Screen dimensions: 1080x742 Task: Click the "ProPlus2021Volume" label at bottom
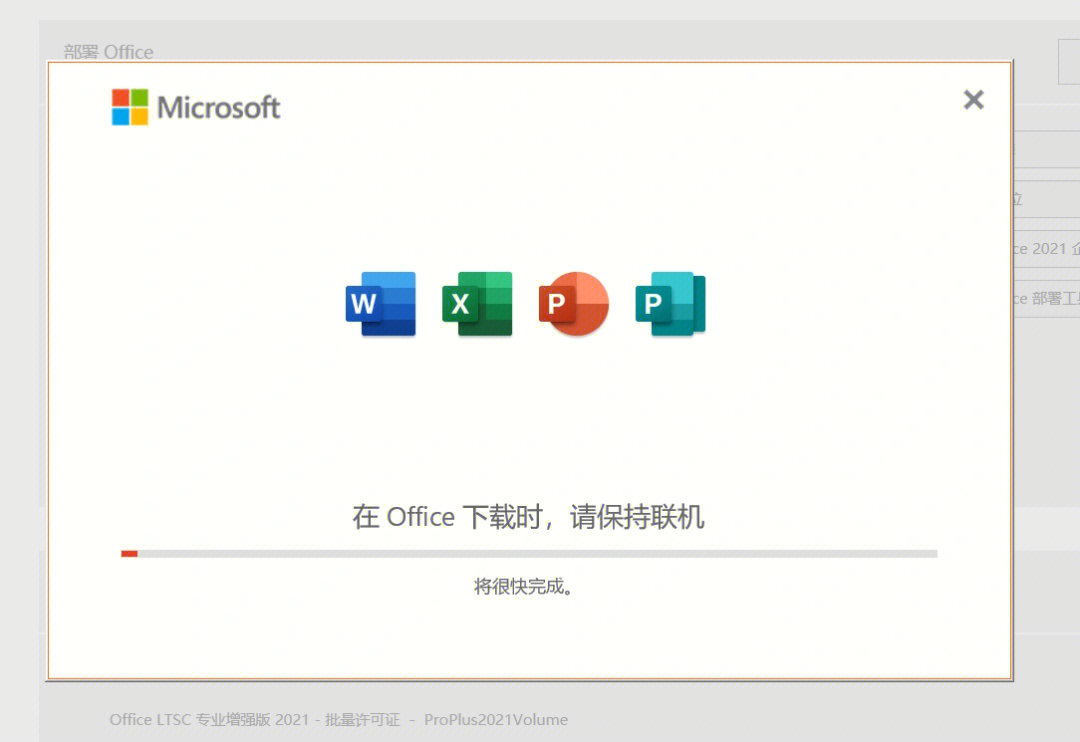(x=496, y=719)
